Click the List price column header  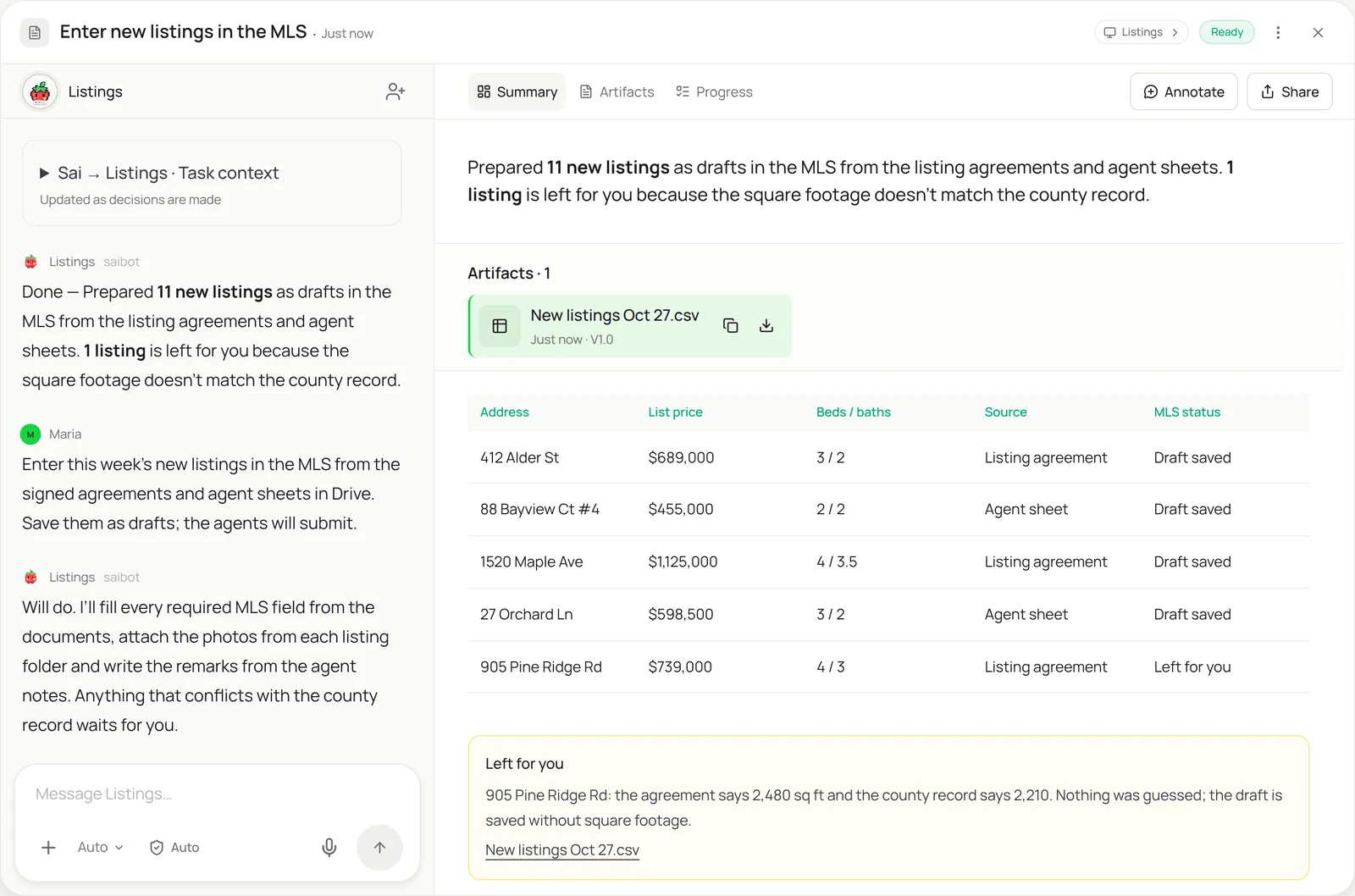[x=675, y=412]
